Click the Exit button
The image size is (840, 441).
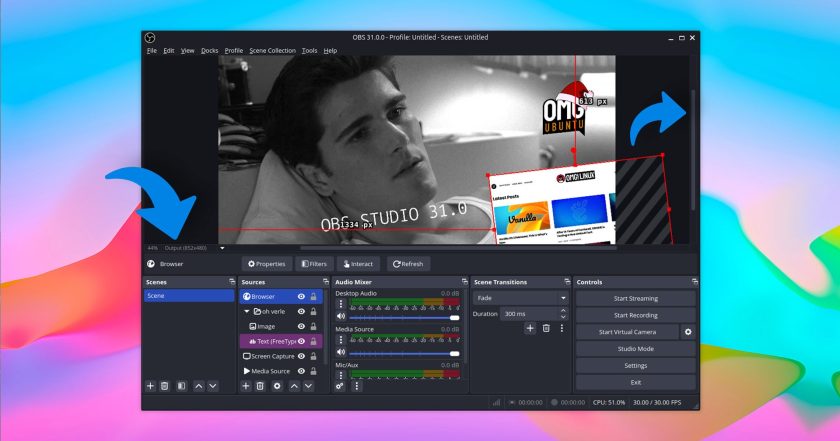tap(635, 382)
